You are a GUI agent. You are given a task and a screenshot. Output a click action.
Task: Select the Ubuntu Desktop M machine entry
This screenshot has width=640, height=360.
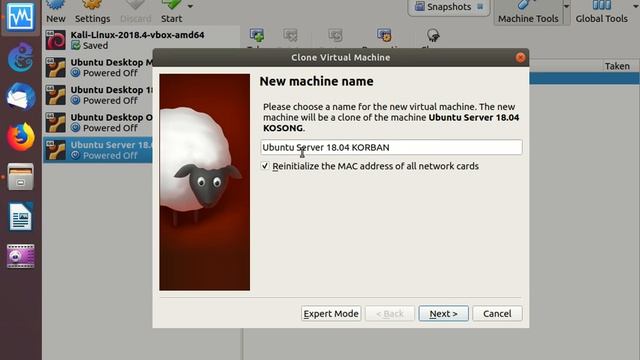pyautogui.click(x=98, y=67)
